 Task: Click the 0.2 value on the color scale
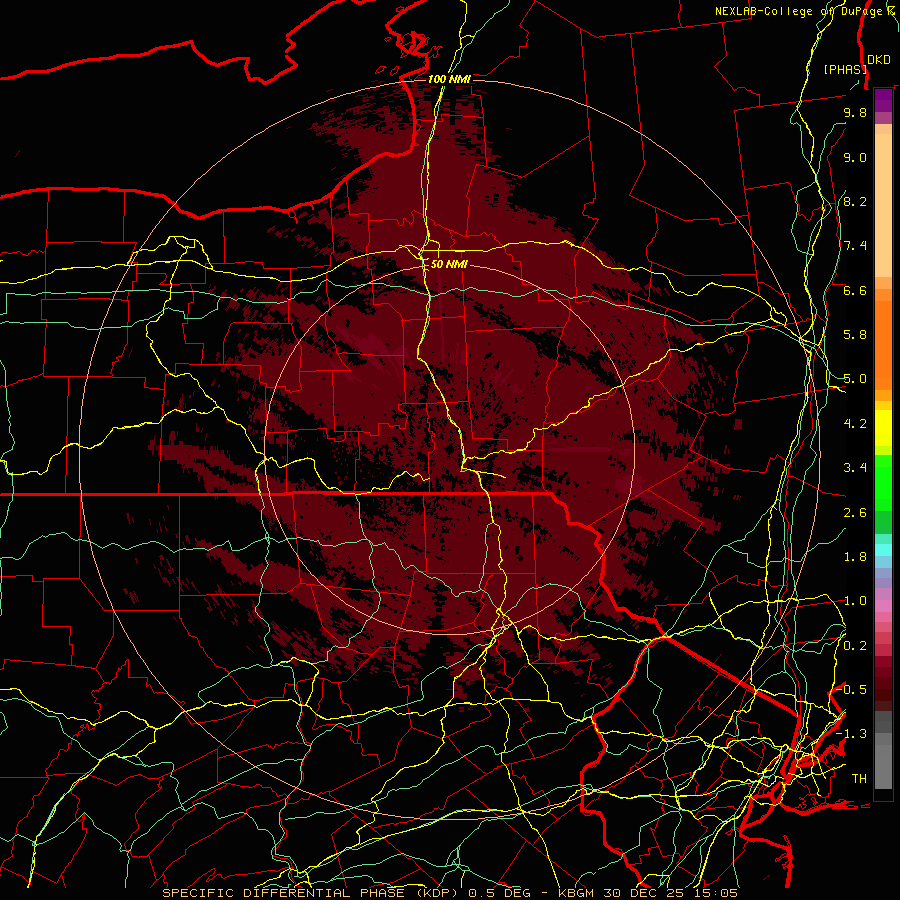pyautogui.click(x=855, y=646)
